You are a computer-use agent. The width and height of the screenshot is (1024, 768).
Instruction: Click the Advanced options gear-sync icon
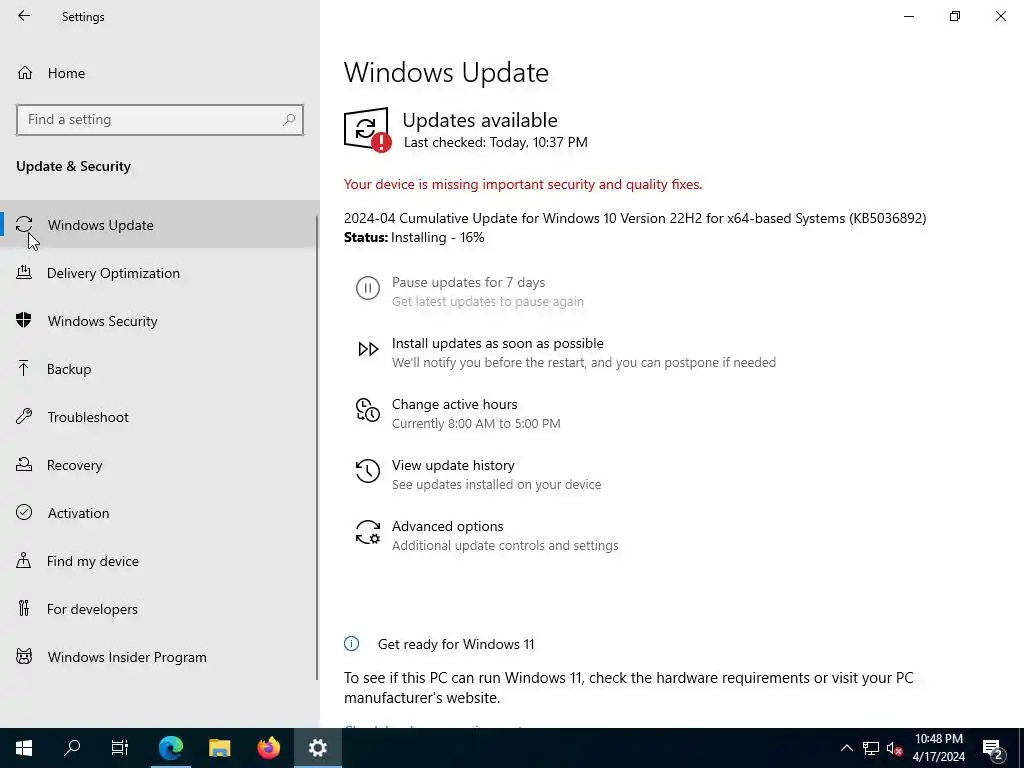pos(368,532)
